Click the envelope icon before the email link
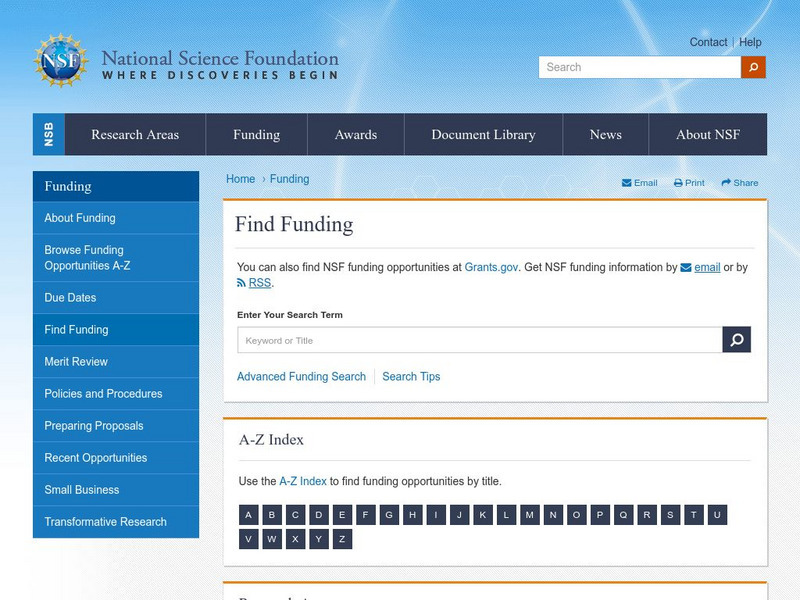The image size is (800, 600). (x=686, y=267)
